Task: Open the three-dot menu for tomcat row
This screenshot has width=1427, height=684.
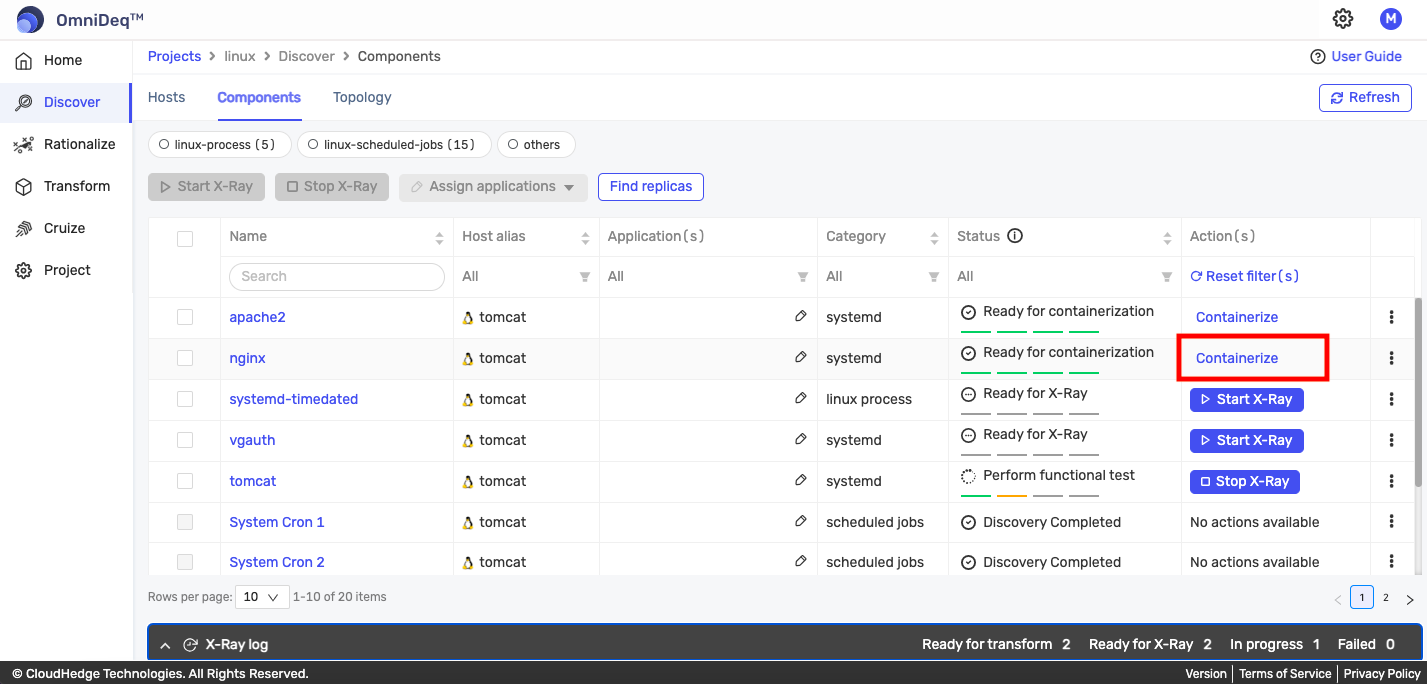Action: [1391, 481]
